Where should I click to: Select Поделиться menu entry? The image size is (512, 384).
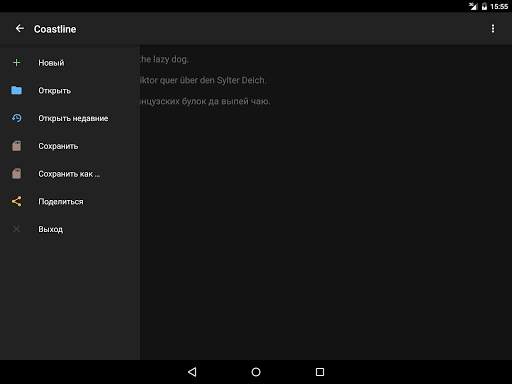coord(70,201)
